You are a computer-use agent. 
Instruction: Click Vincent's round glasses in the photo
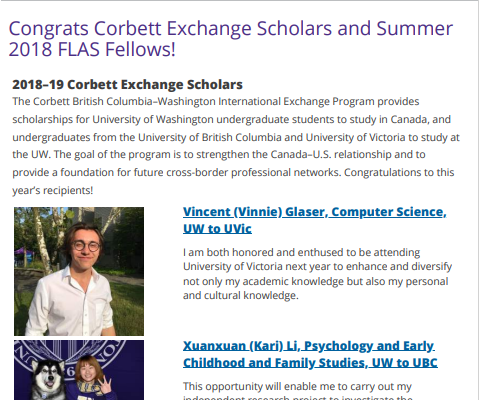click(x=86, y=246)
